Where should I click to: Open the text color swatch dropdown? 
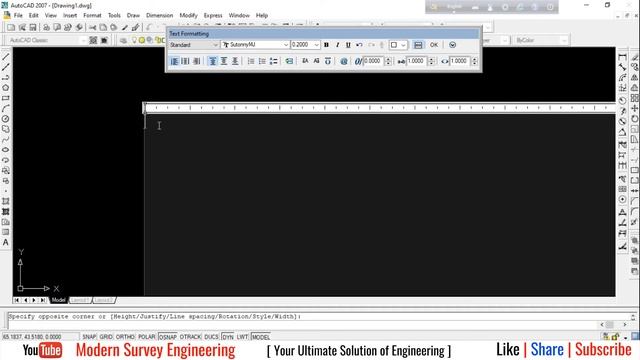398,45
